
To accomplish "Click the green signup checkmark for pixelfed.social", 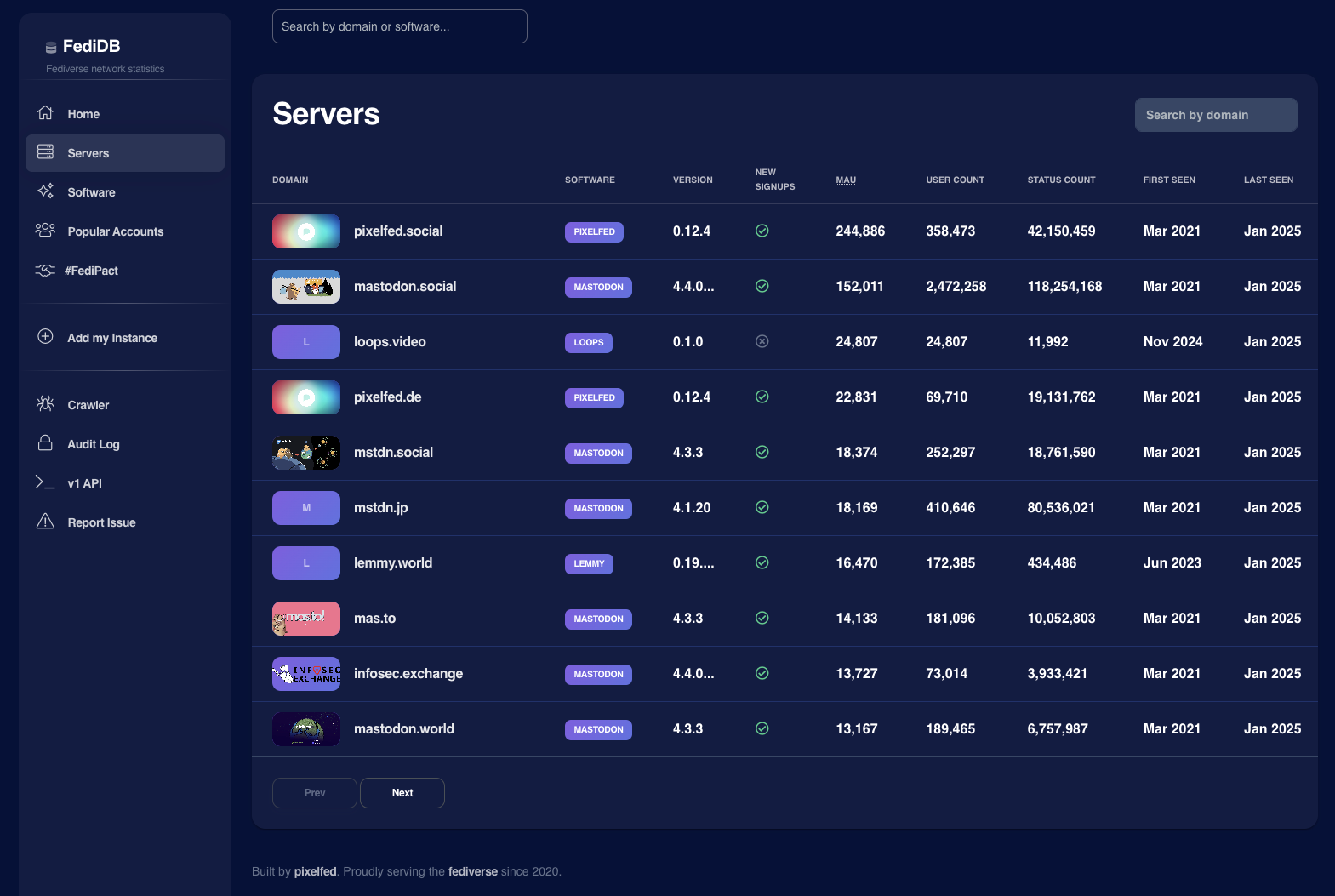I will click(762, 231).
